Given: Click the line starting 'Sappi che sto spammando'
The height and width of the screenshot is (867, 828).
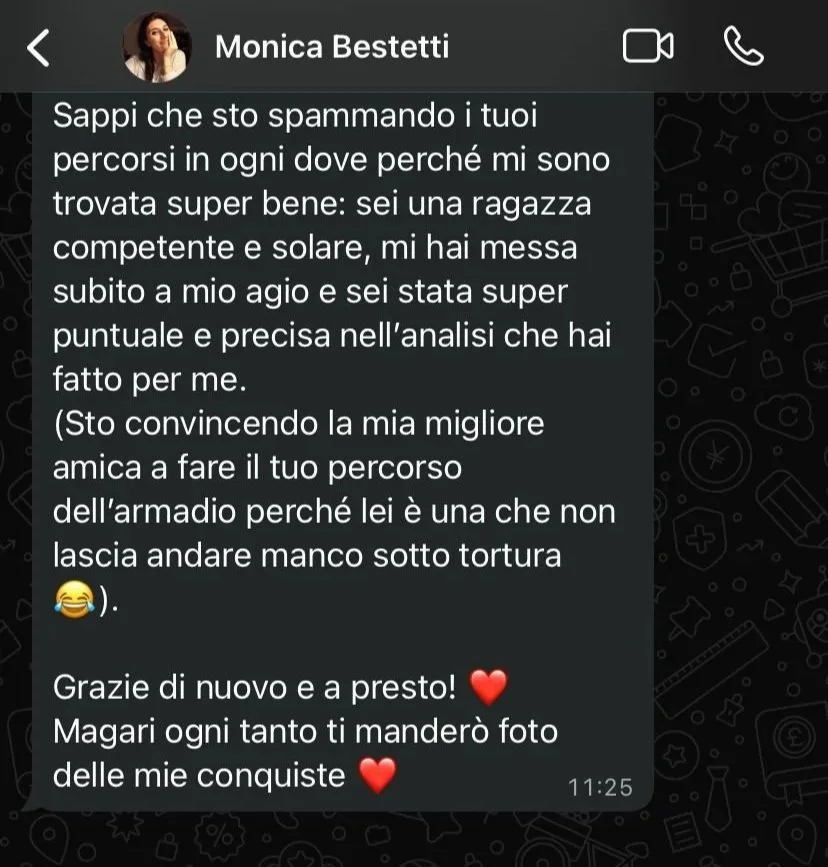Looking at the screenshot, I should (295, 116).
